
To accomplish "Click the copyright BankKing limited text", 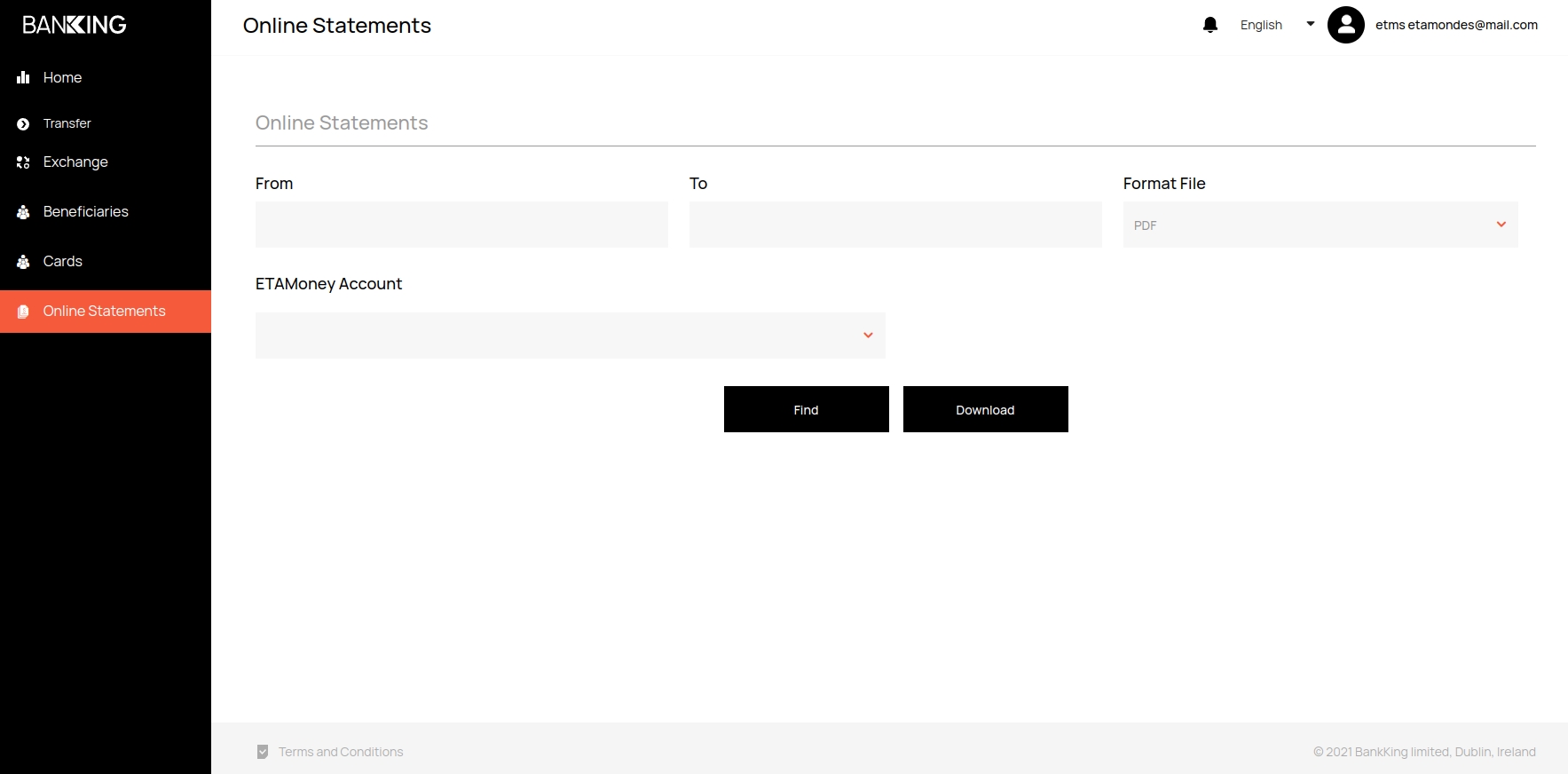I will pos(1424,752).
